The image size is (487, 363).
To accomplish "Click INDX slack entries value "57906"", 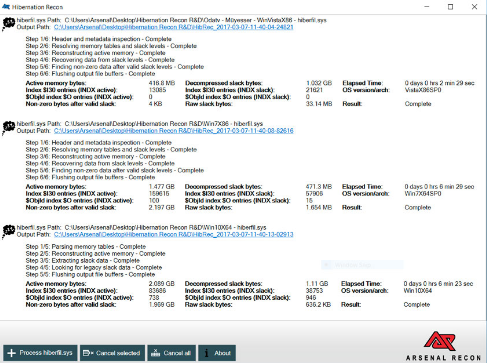I will (x=314, y=194).
